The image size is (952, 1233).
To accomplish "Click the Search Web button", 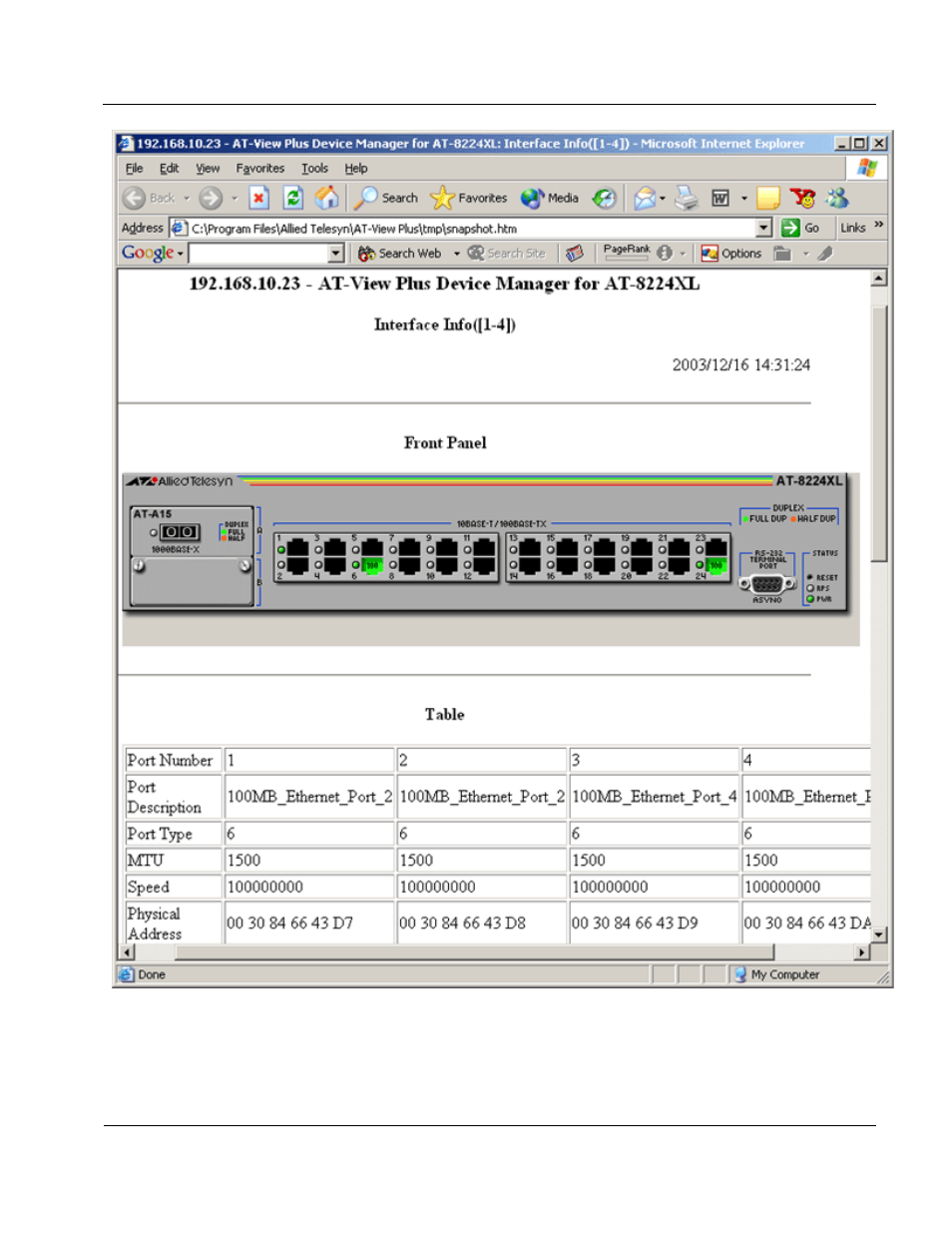I will 400,254.
